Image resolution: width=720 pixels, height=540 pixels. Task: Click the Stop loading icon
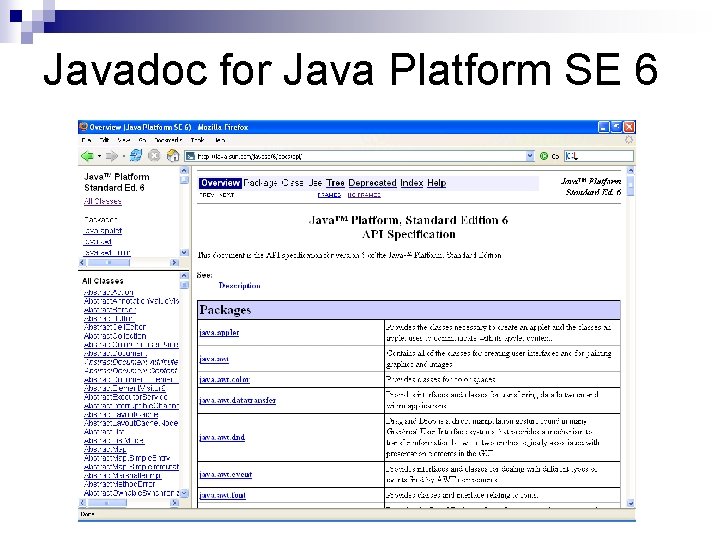point(154,156)
